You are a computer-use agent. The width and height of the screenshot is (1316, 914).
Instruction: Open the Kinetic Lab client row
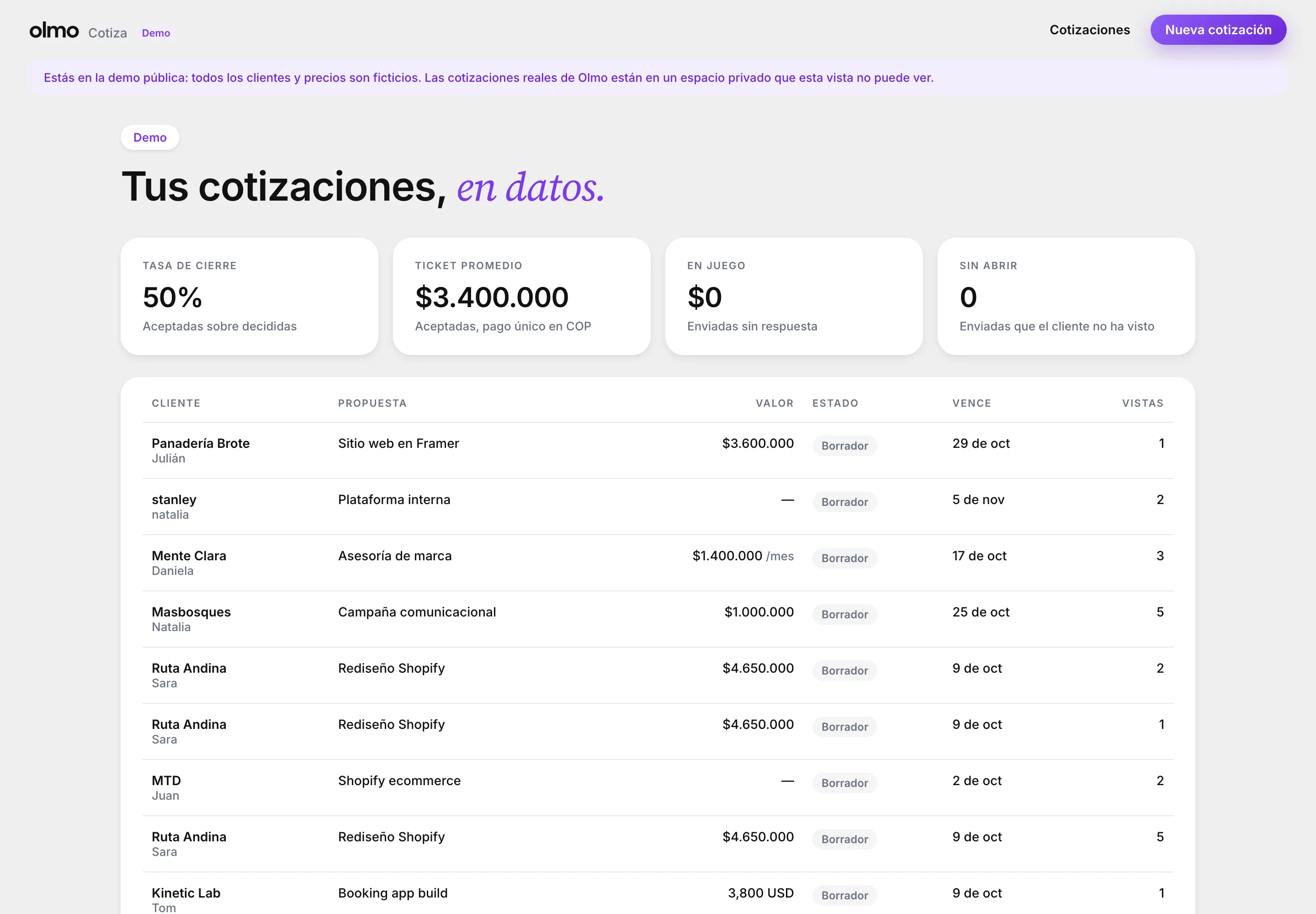[x=658, y=893]
